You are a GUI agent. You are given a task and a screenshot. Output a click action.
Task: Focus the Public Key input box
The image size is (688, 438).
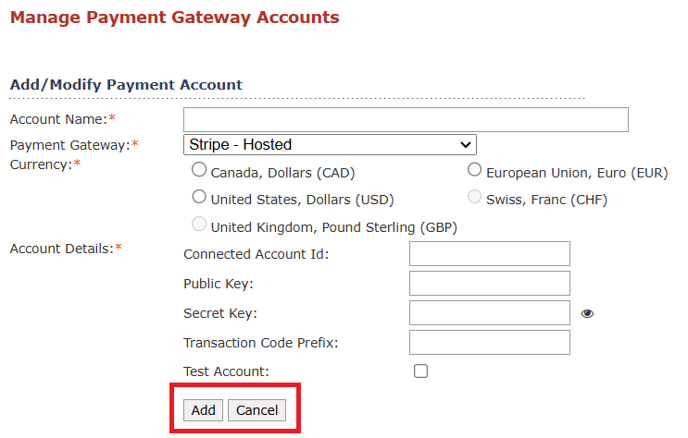490,283
